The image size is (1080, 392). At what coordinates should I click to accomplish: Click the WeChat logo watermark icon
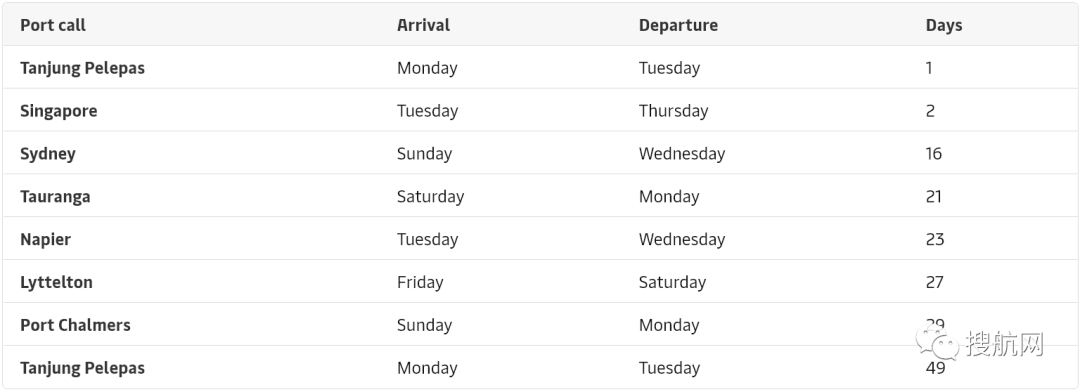937,342
